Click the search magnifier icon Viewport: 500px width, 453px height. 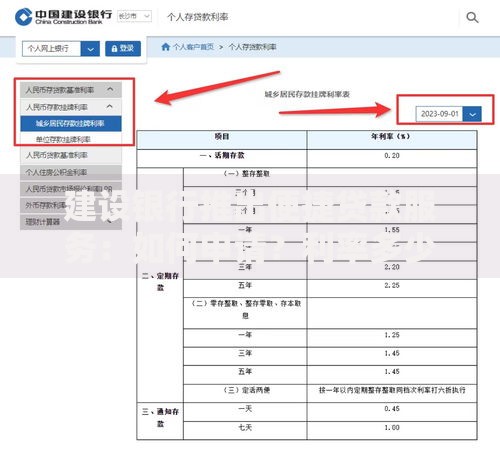pyautogui.click(x=472, y=17)
